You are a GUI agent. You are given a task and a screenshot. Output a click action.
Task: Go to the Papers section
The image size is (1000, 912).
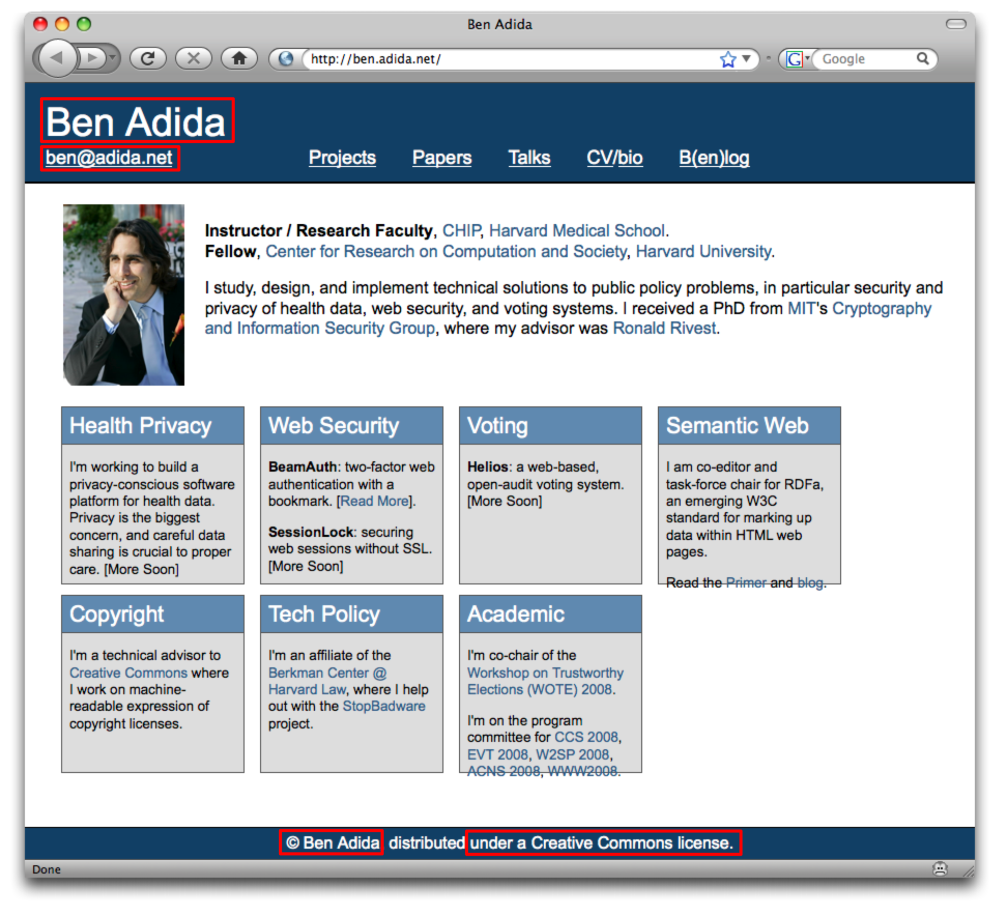[441, 158]
